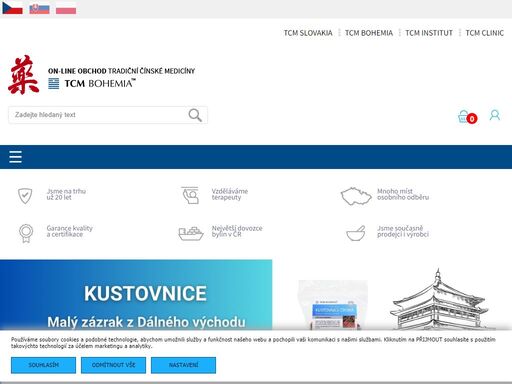Switch to the Slovak flag language

coord(39,9)
